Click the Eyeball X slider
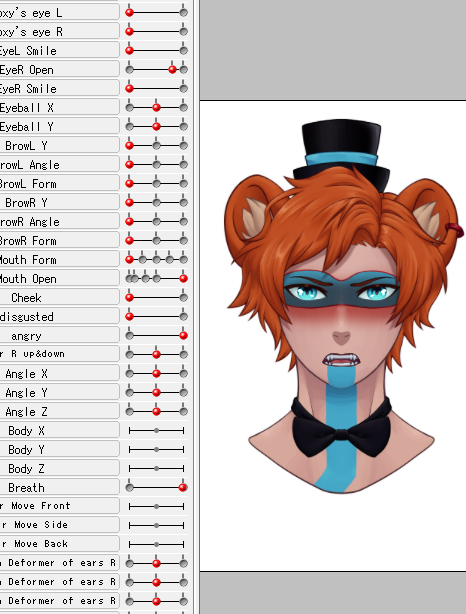Image resolution: width=466 pixels, height=614 pixels. [156, 107]
